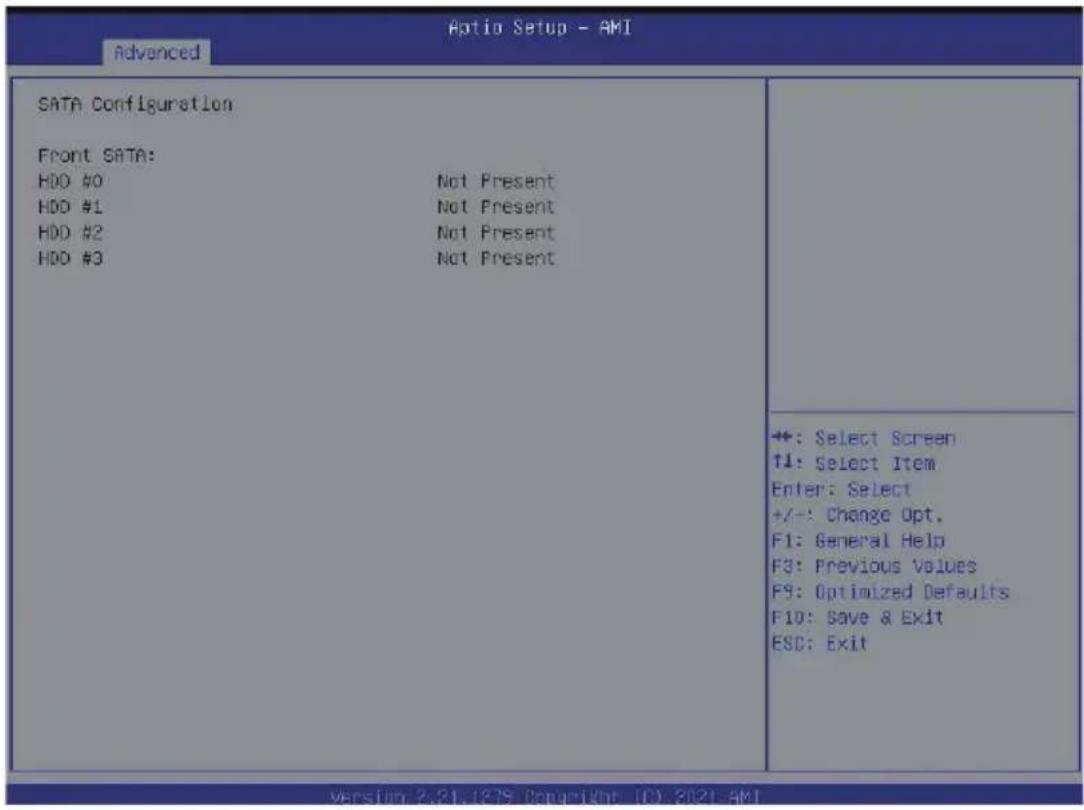
Task: Select the HDD #2 row label
Action: [x=71, y=232]
